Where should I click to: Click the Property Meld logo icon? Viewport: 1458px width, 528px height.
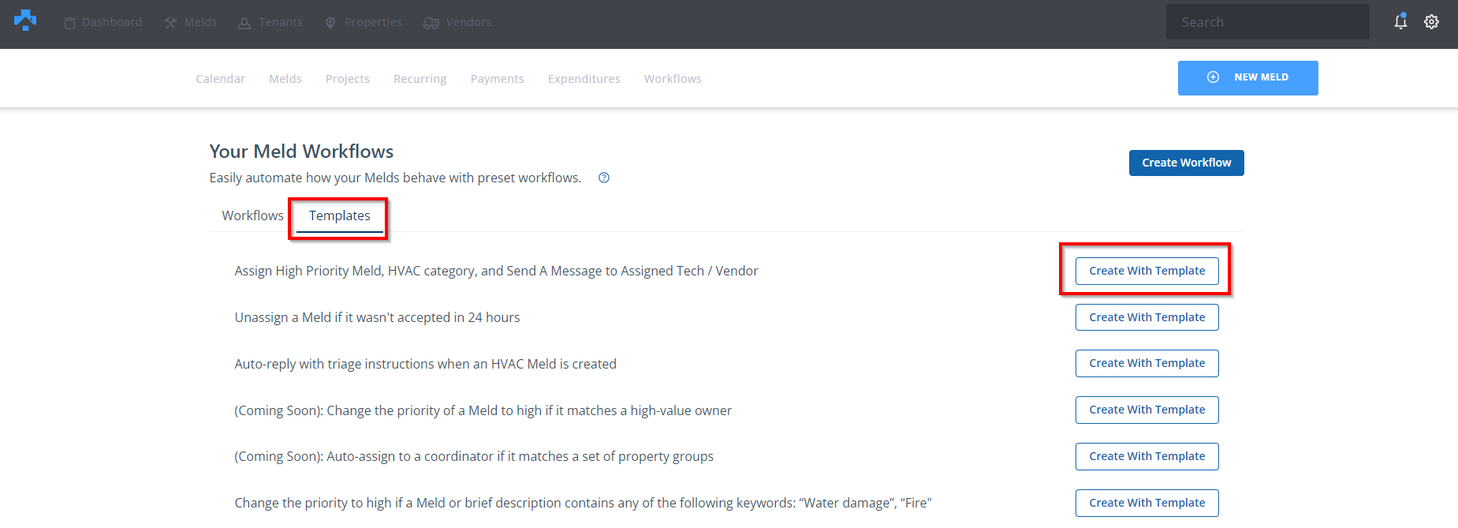(x=25, y=21)
